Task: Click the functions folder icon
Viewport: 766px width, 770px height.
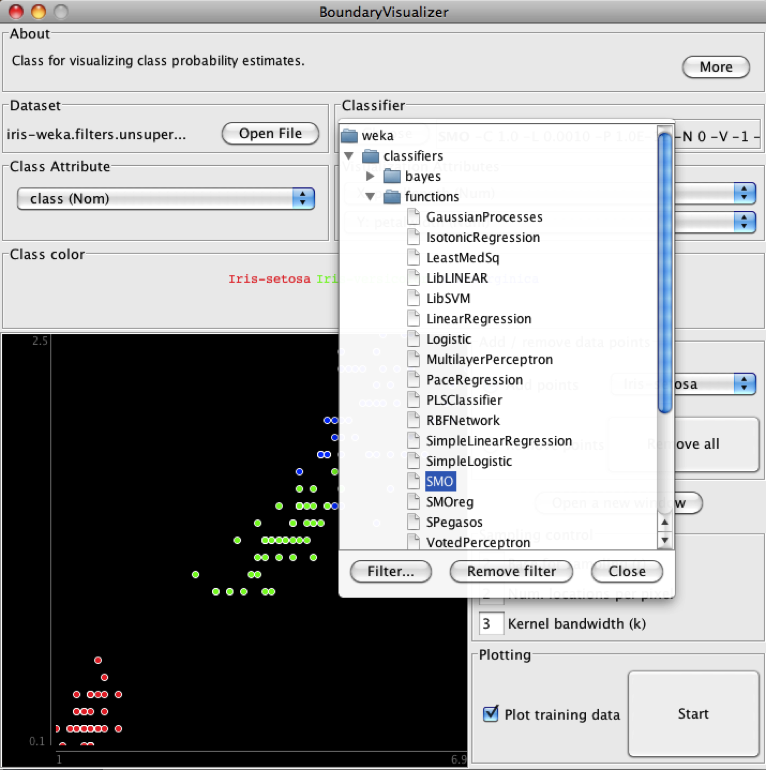Action: tap(390, 197)
